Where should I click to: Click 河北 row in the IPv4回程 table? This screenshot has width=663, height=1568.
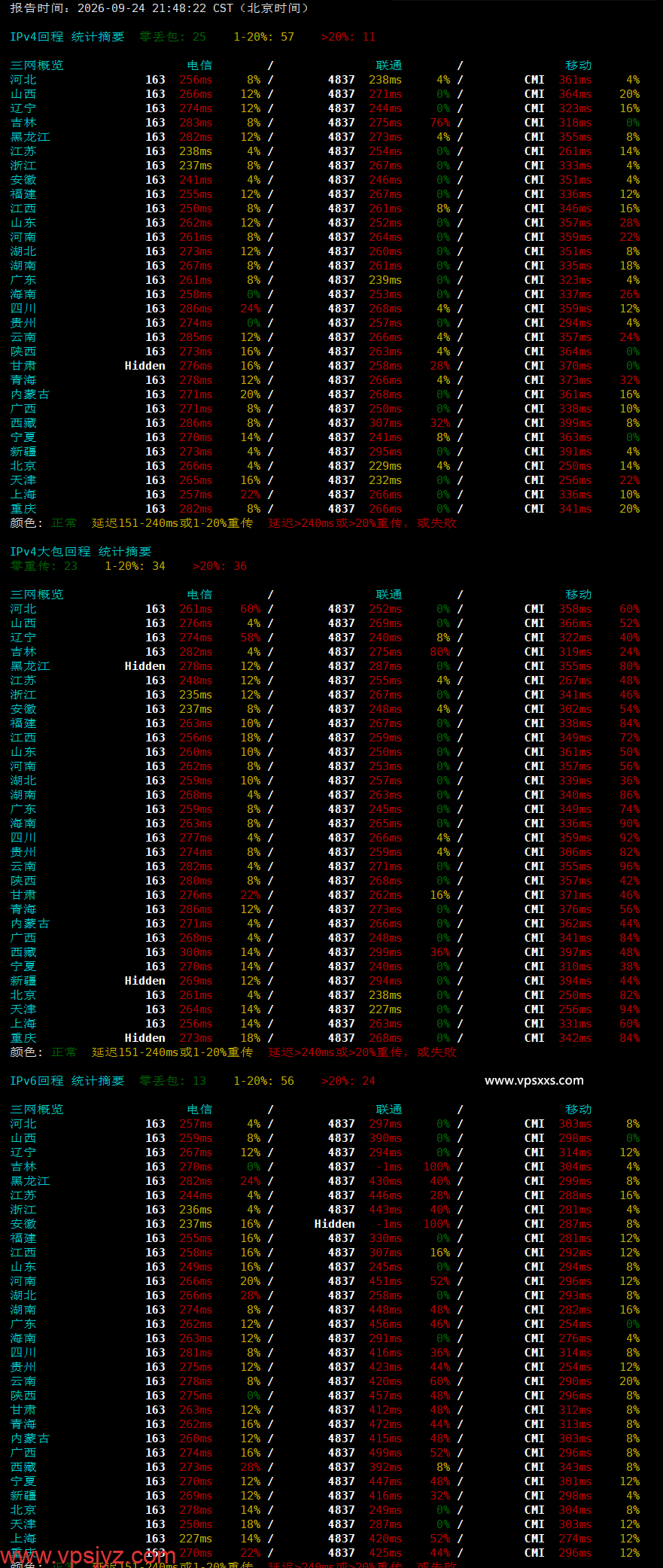pos(324,80)
